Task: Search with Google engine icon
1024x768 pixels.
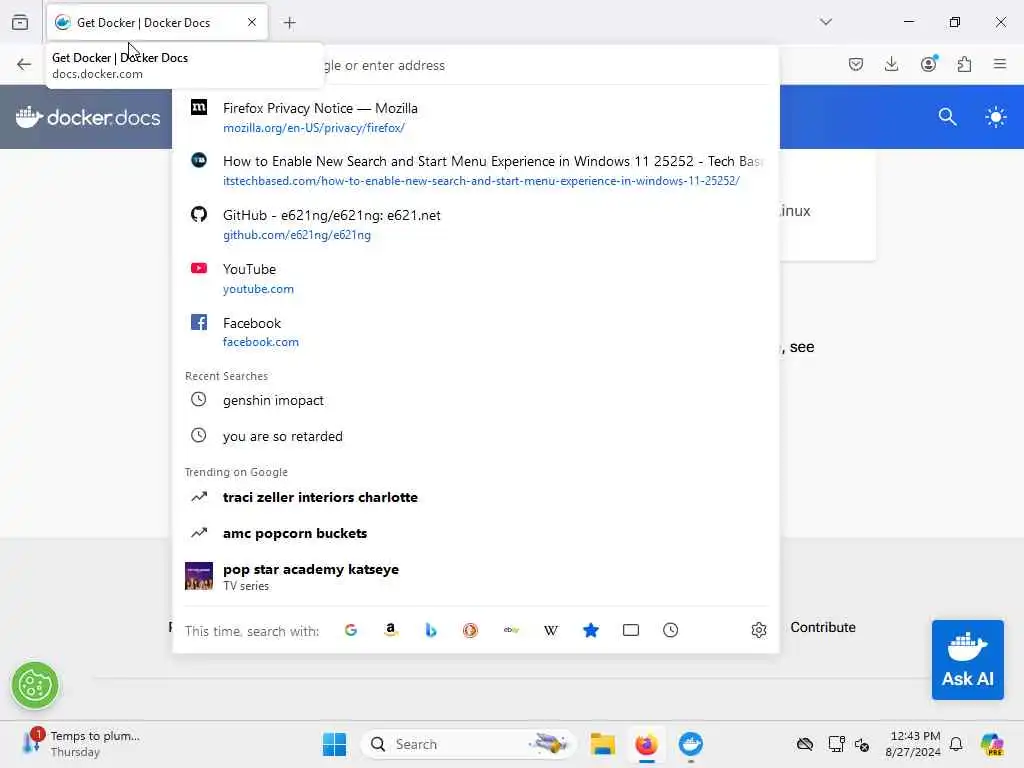Action: pos(351,630)
